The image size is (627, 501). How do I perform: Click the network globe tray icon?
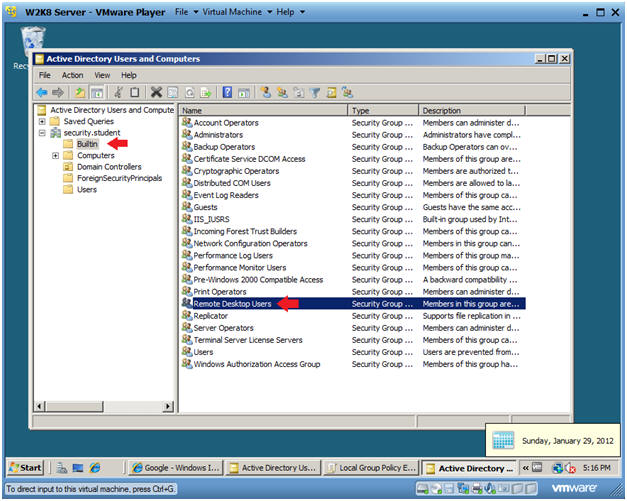pyautogui.click(x=557, y=468)
